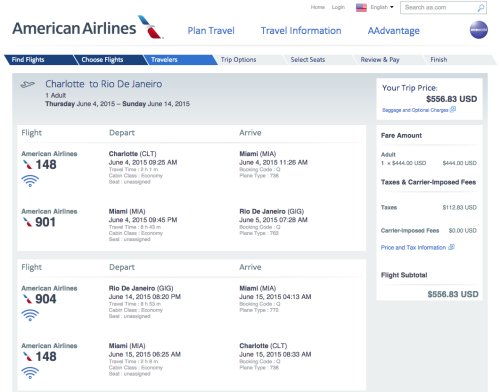Screen dimensions: 500x392
Task: Open the English language dropdown
Action: point(382,7)
